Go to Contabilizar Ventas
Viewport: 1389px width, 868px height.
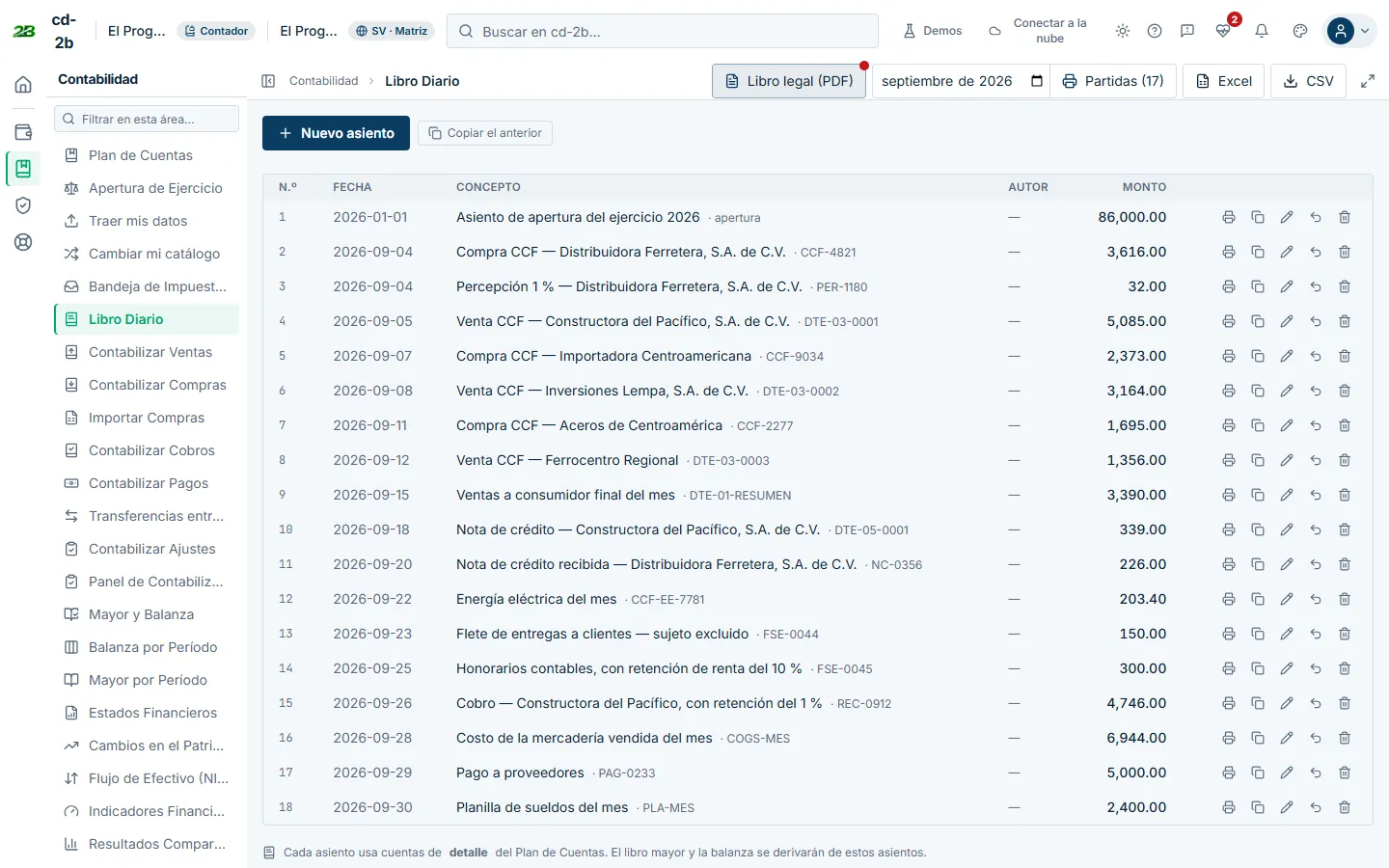147,352
